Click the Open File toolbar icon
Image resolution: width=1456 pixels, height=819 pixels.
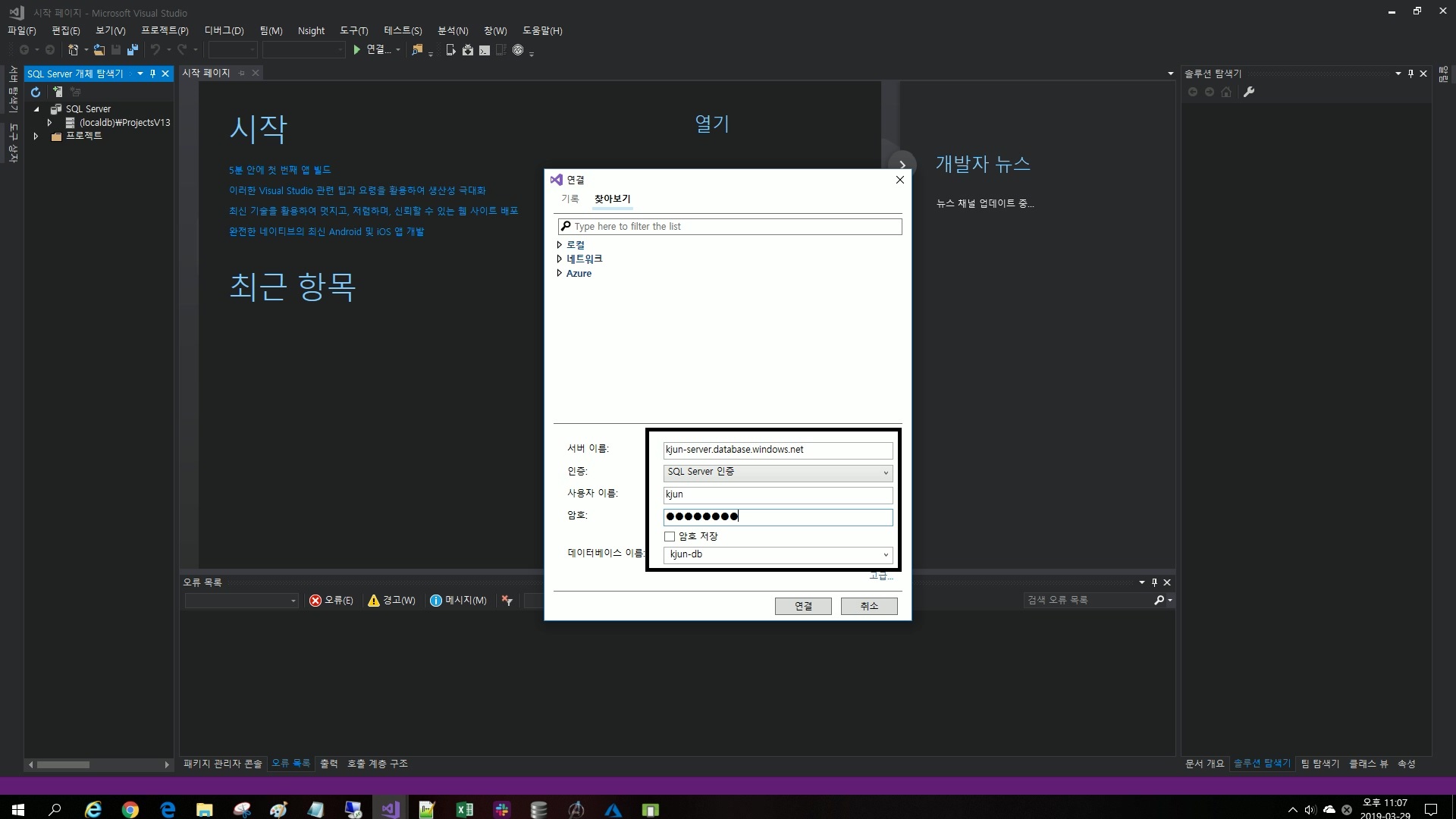tap(99, 50)
